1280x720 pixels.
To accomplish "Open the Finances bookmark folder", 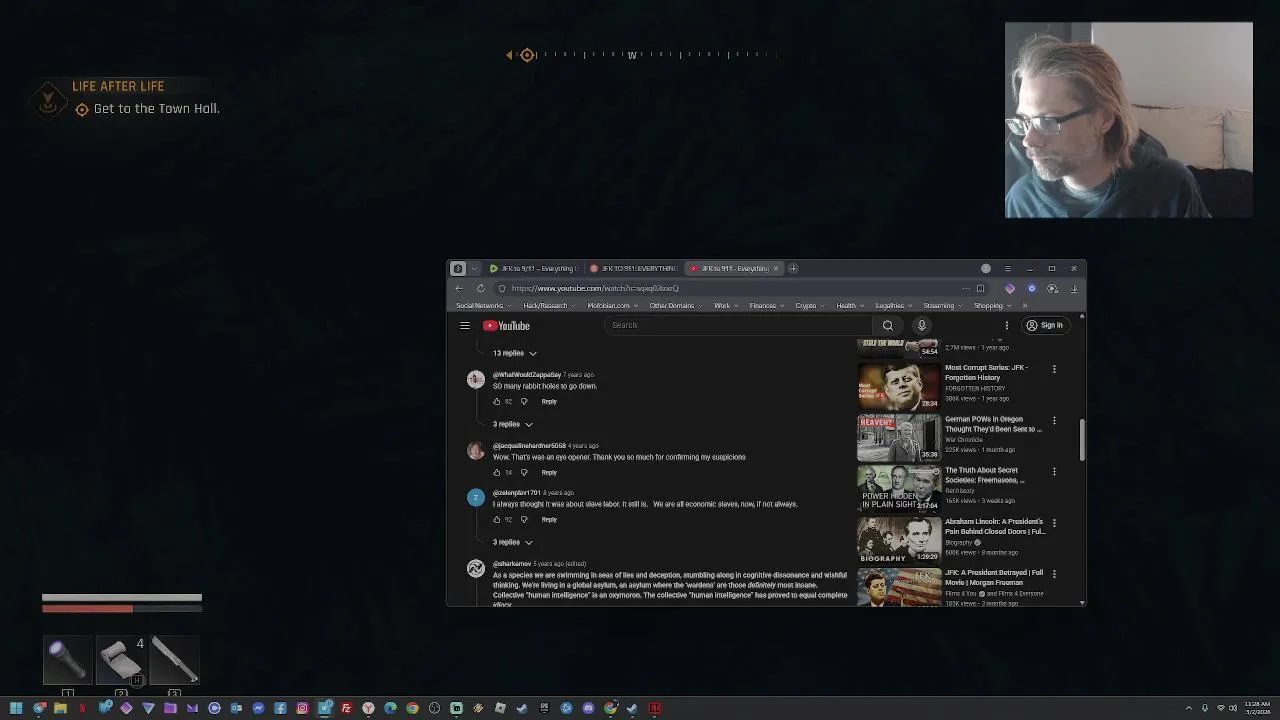I will coord(766,305).
